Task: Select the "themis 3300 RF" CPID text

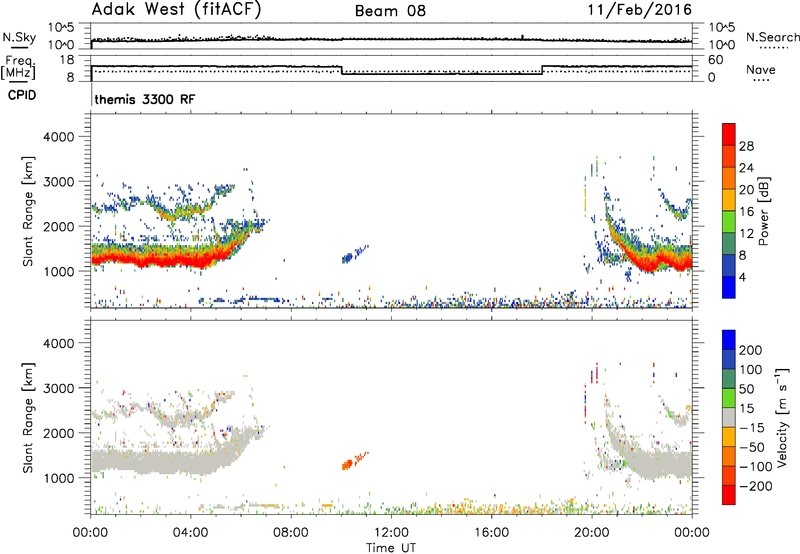Action: [x=145, y=99]
